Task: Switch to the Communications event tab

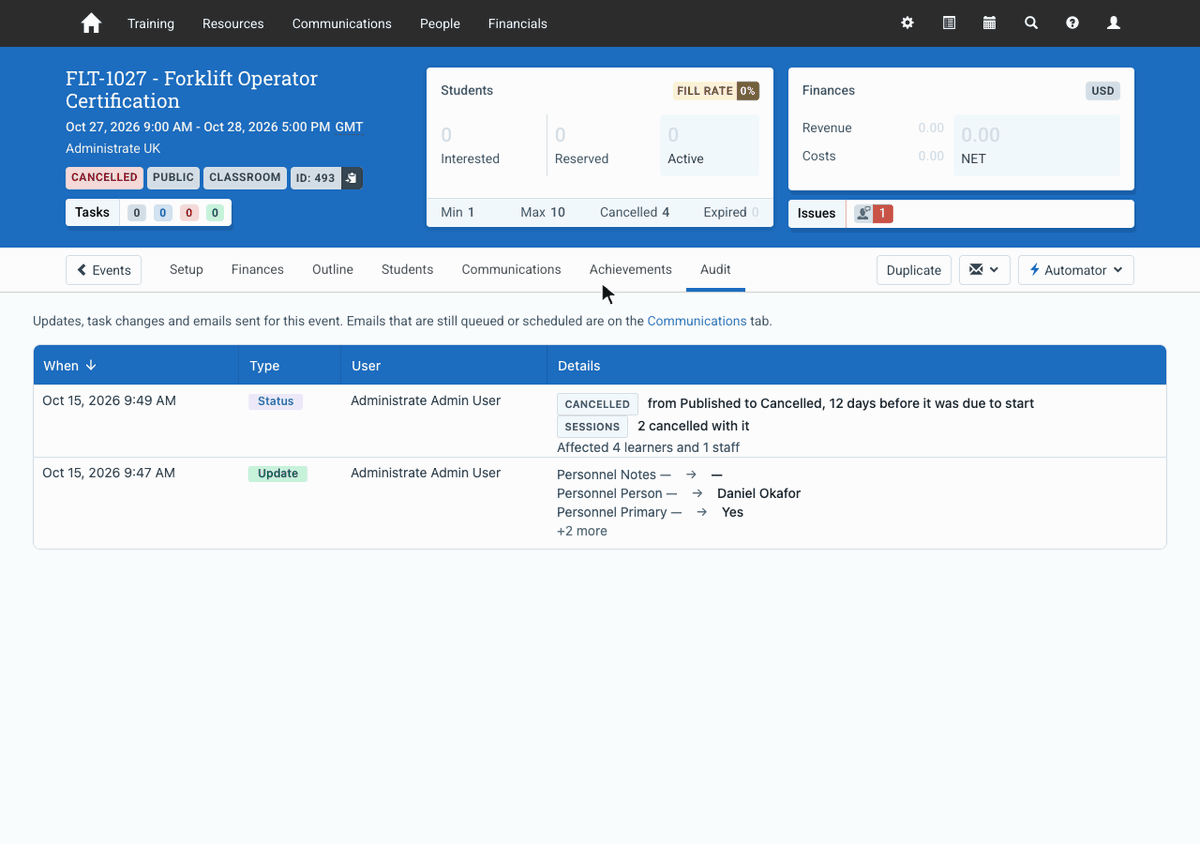Action: click(511, 269)
